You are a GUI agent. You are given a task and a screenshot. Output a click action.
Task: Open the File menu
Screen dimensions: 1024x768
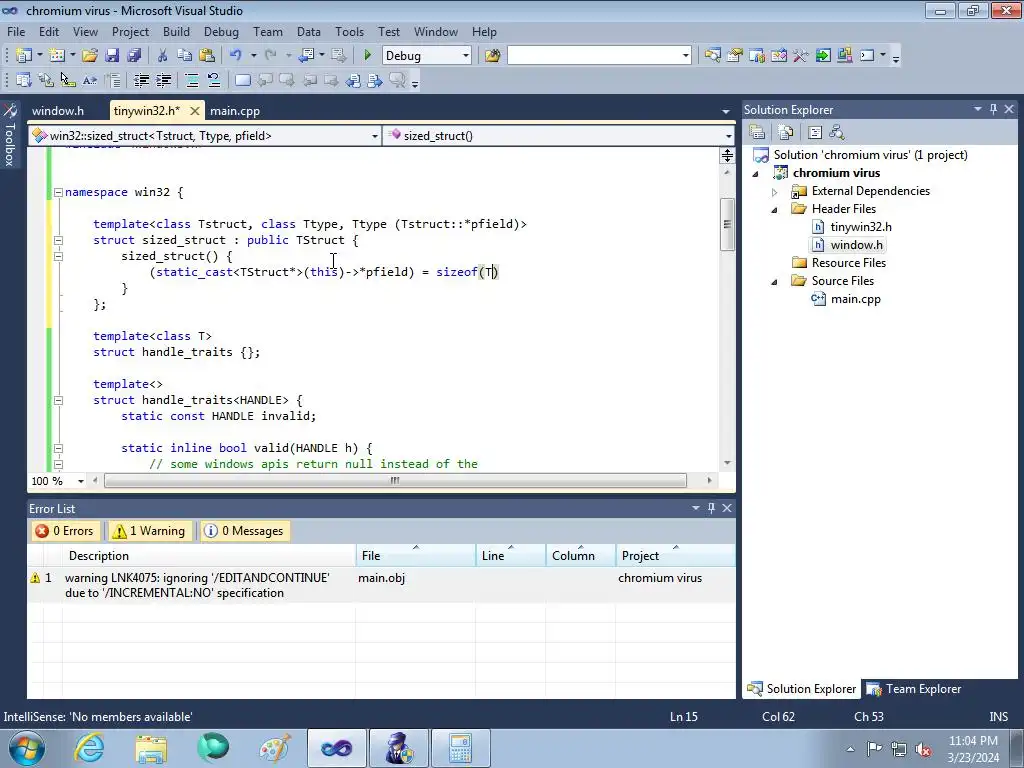16,31
